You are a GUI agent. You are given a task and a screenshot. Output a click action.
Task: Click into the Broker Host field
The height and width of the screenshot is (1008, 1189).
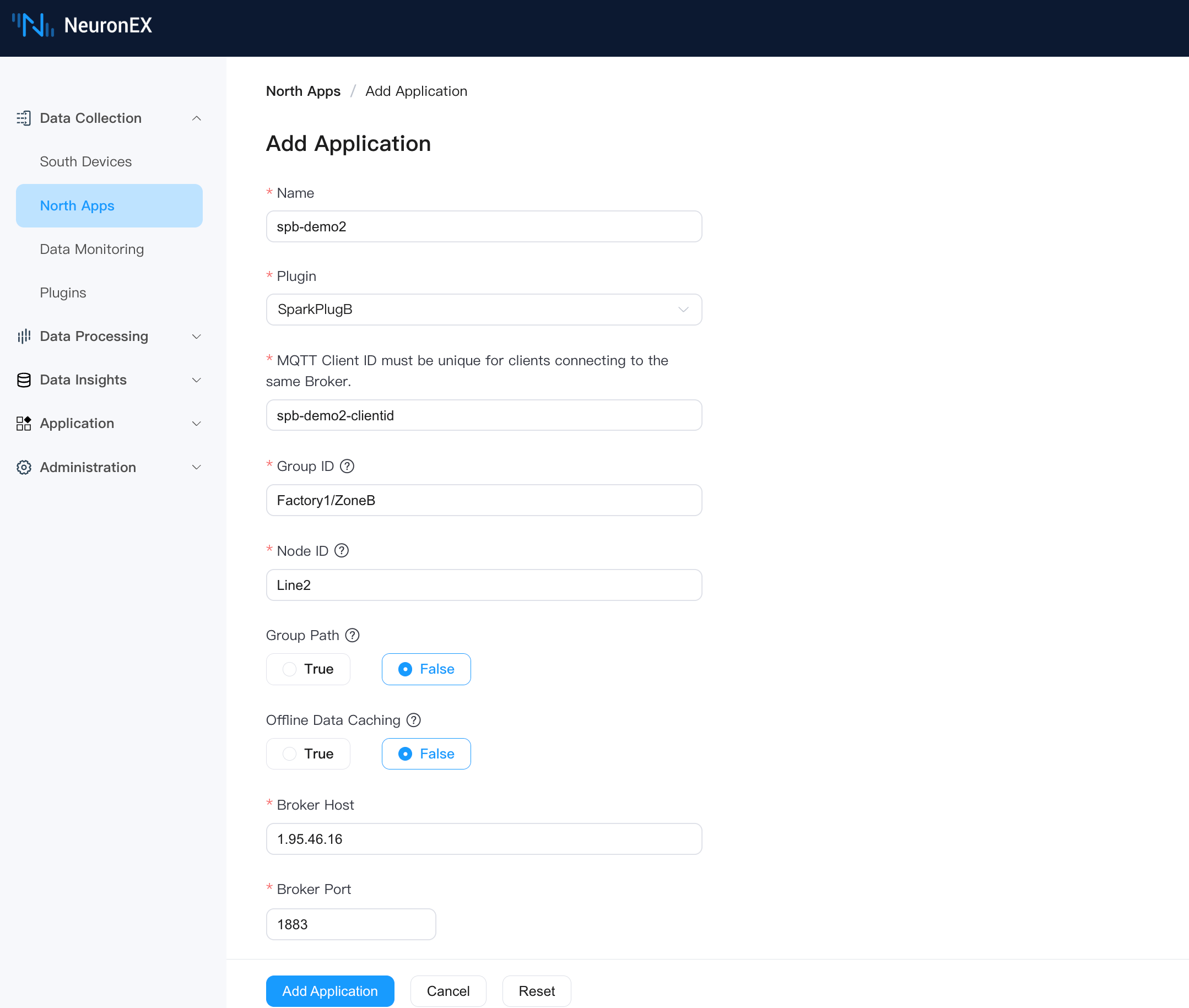484,839
